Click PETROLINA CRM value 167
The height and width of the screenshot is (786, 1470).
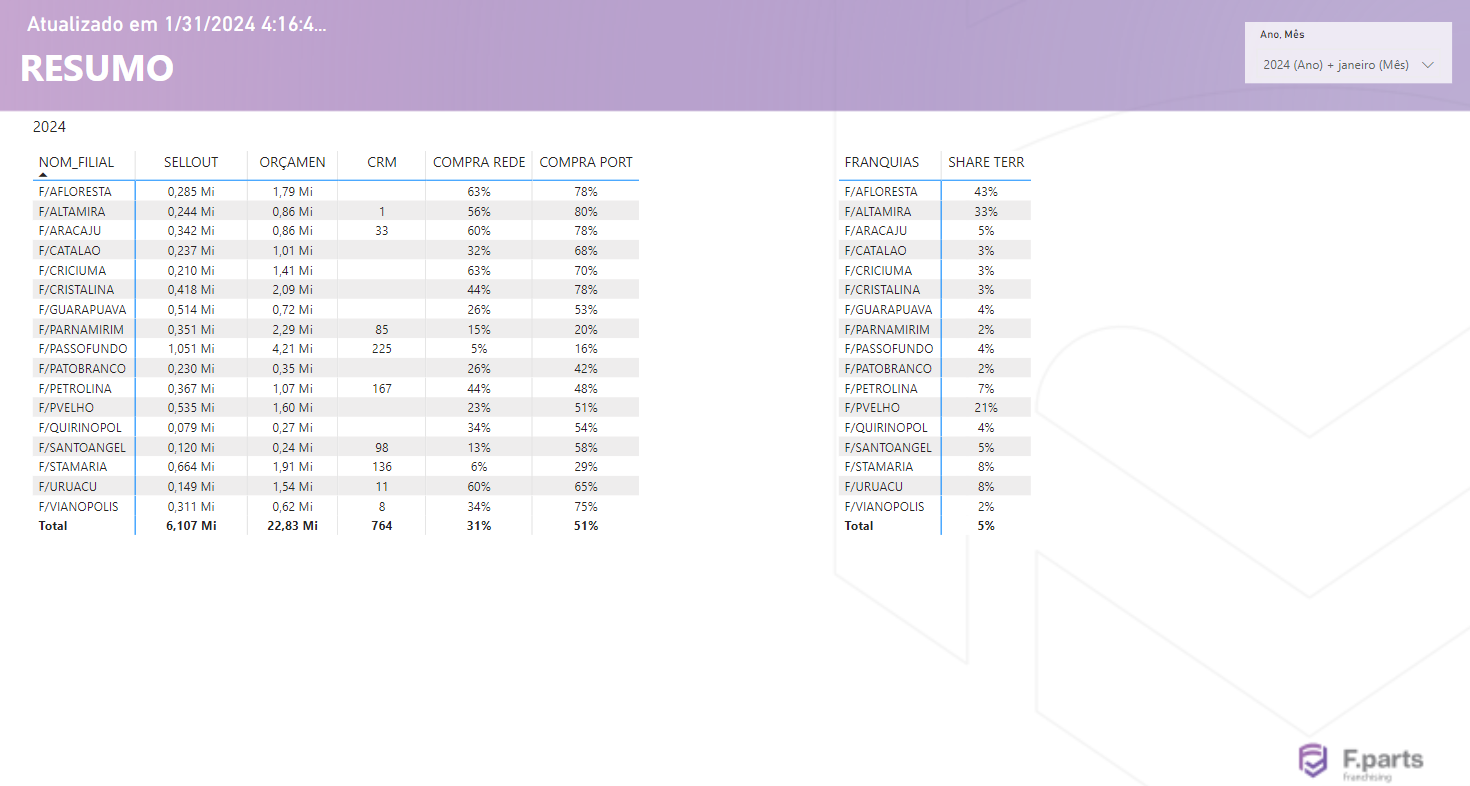click(x=382, y=388)
